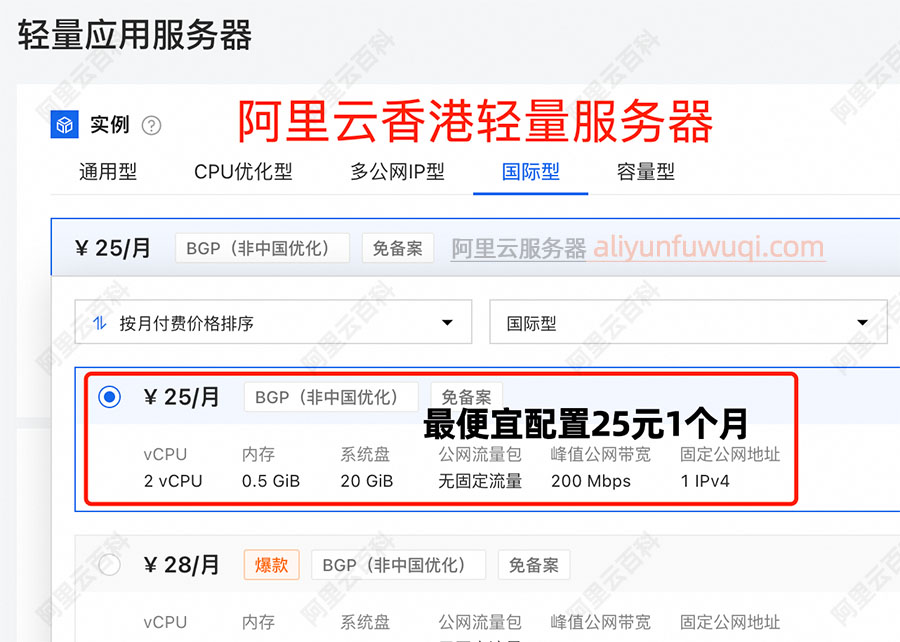Click the 2 vCPU value
Image resolution: width=900 pixels, height=642 pixels.
pyautogui.click(x=173, y=481)
